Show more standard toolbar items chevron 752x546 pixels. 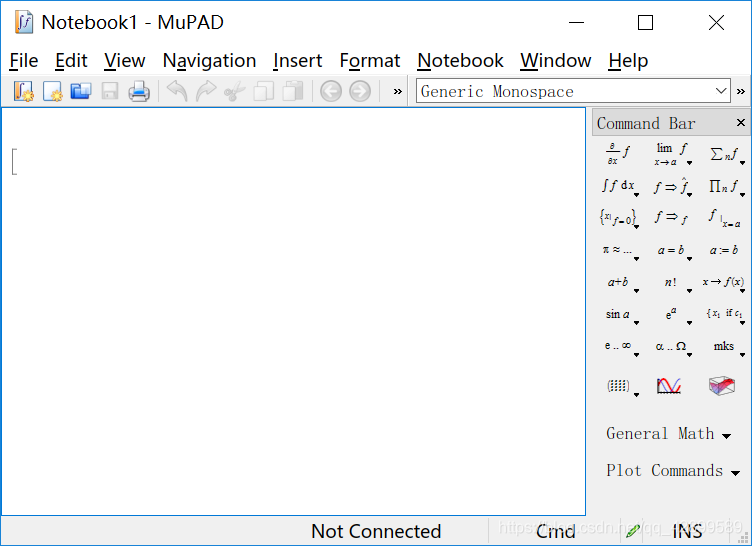click(398, 91)
